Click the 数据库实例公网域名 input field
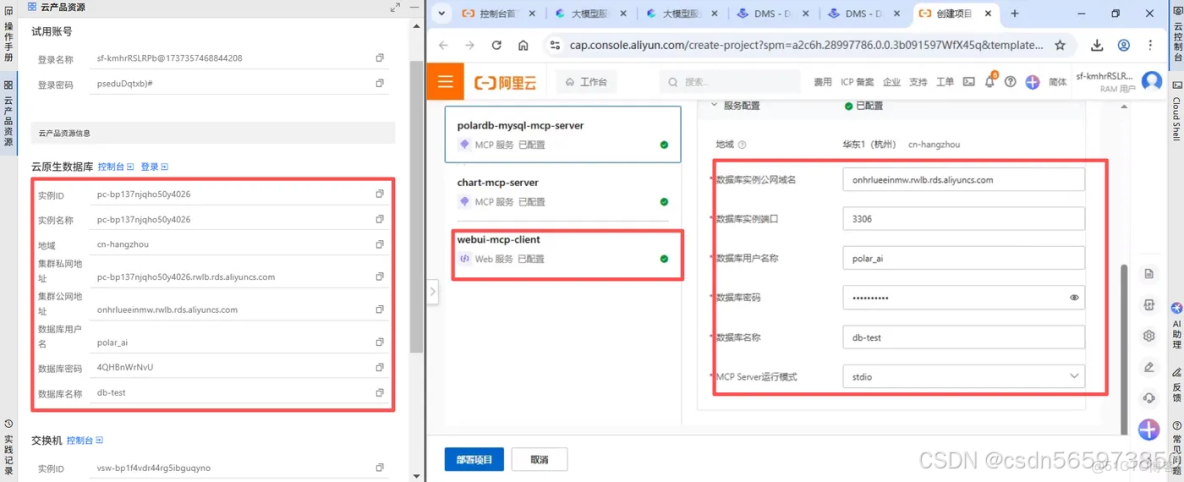Viewport: 1184px width, 482px height. [x=964, y=180]
